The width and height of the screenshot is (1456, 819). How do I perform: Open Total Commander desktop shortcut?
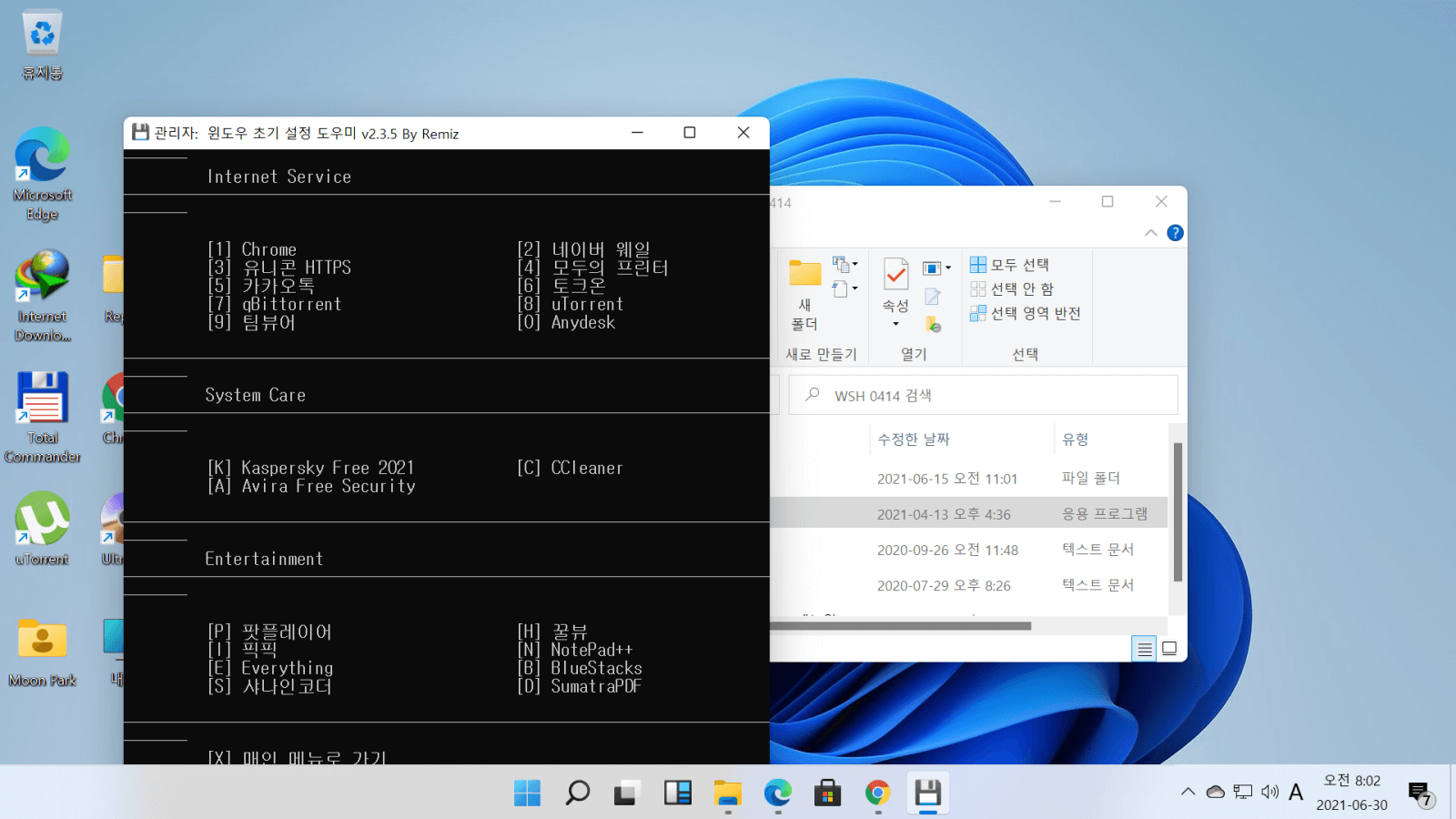(x=42, y=417)
